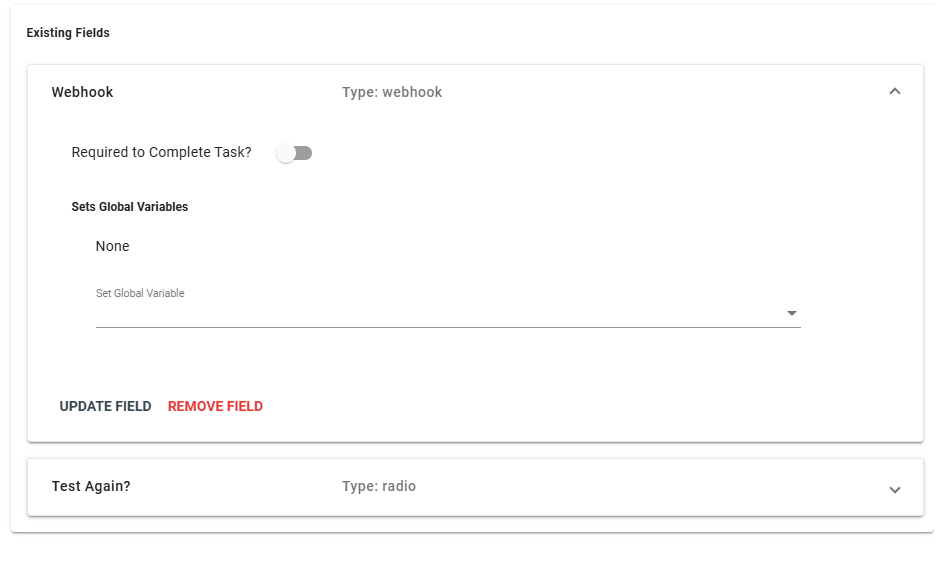The image size is (943, 586).
Task: Open the Test Again? field header
Action: click(x=475, y=487)
